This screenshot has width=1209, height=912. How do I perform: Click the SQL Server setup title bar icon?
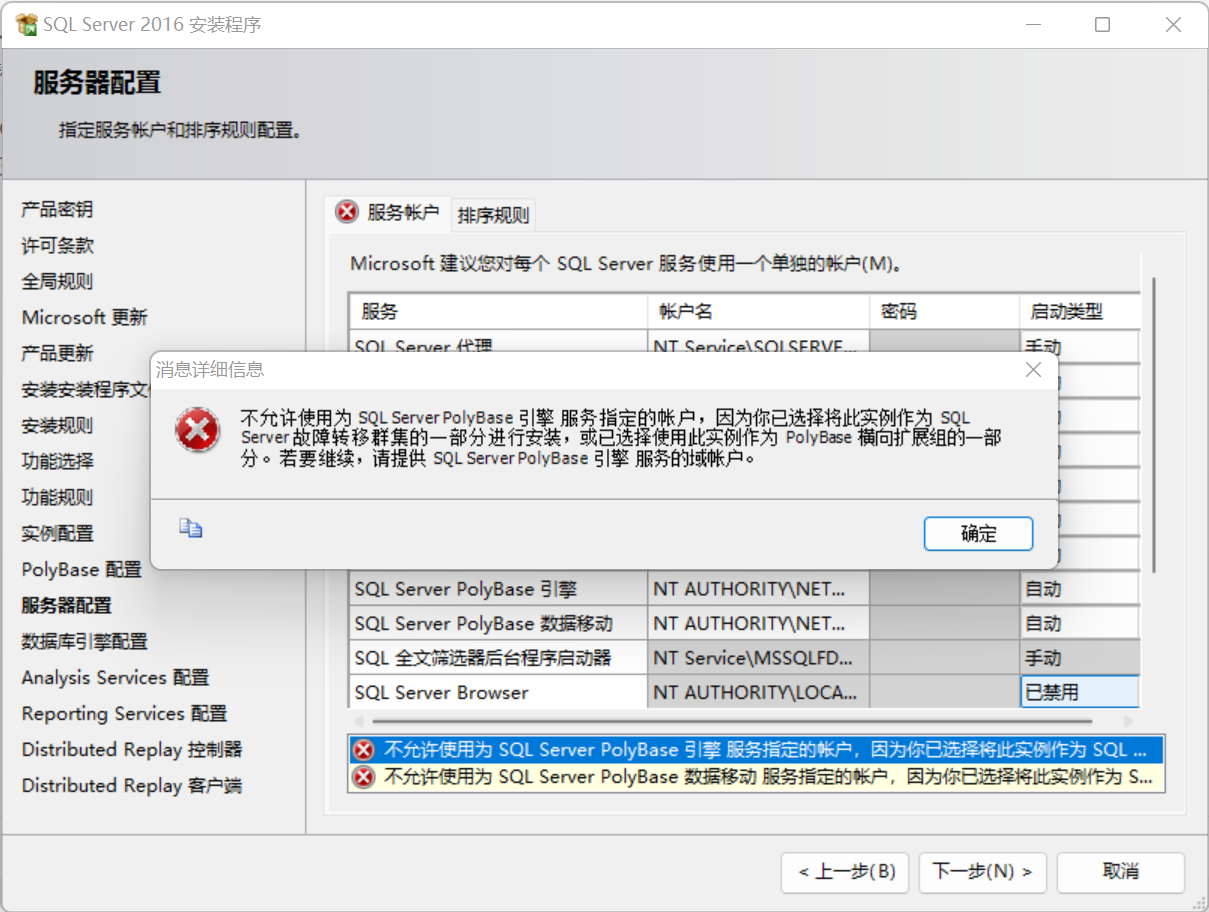click(26, 24)
